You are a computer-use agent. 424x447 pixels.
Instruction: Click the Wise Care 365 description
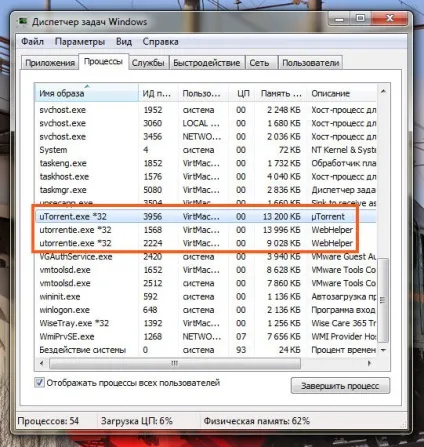343,323
